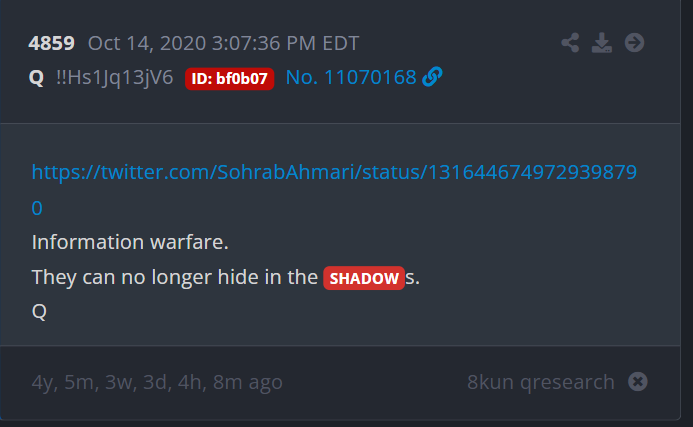Image resolution: width=693 pixels, height=427 pixels.
Task: Click the bold Q author name
Action: 36,78
